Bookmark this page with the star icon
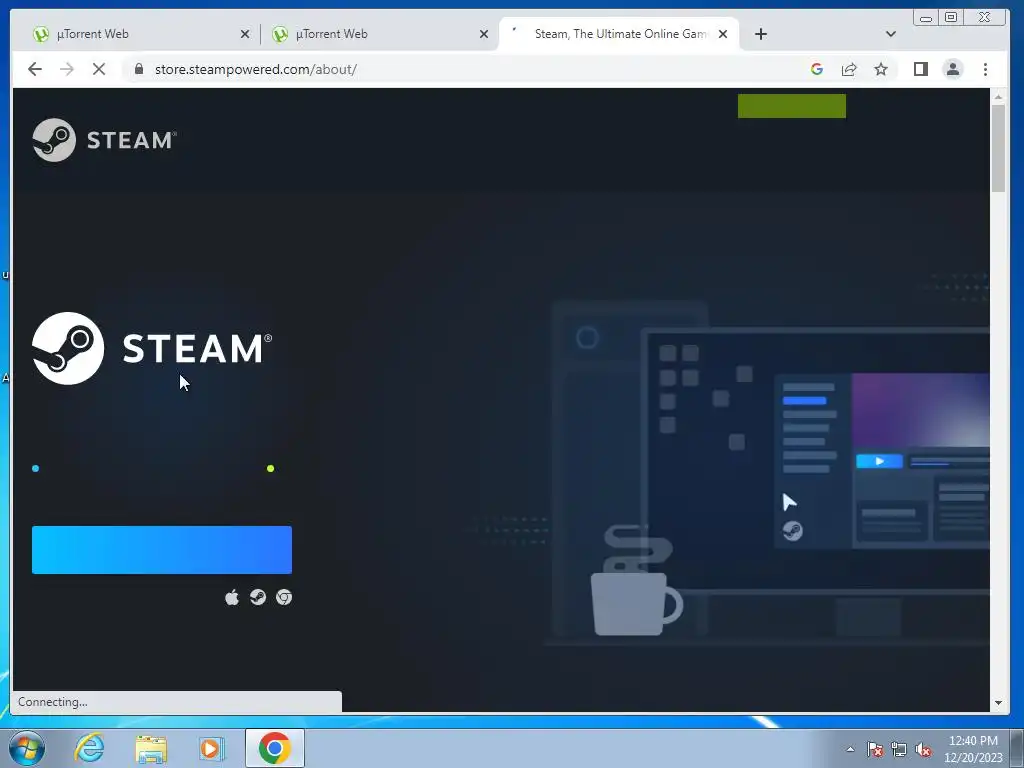The image size is (1024, 768). pyautogui.click(x=881, y=69)
